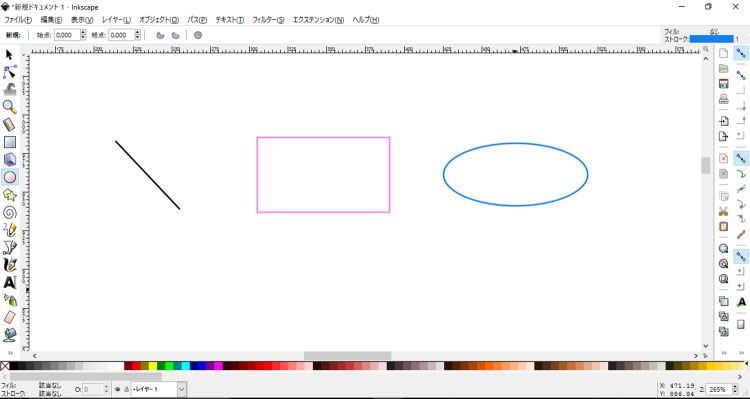Toggle the layer lock icon
Viewport: 750px width, 399px height.
pos(126,389)
